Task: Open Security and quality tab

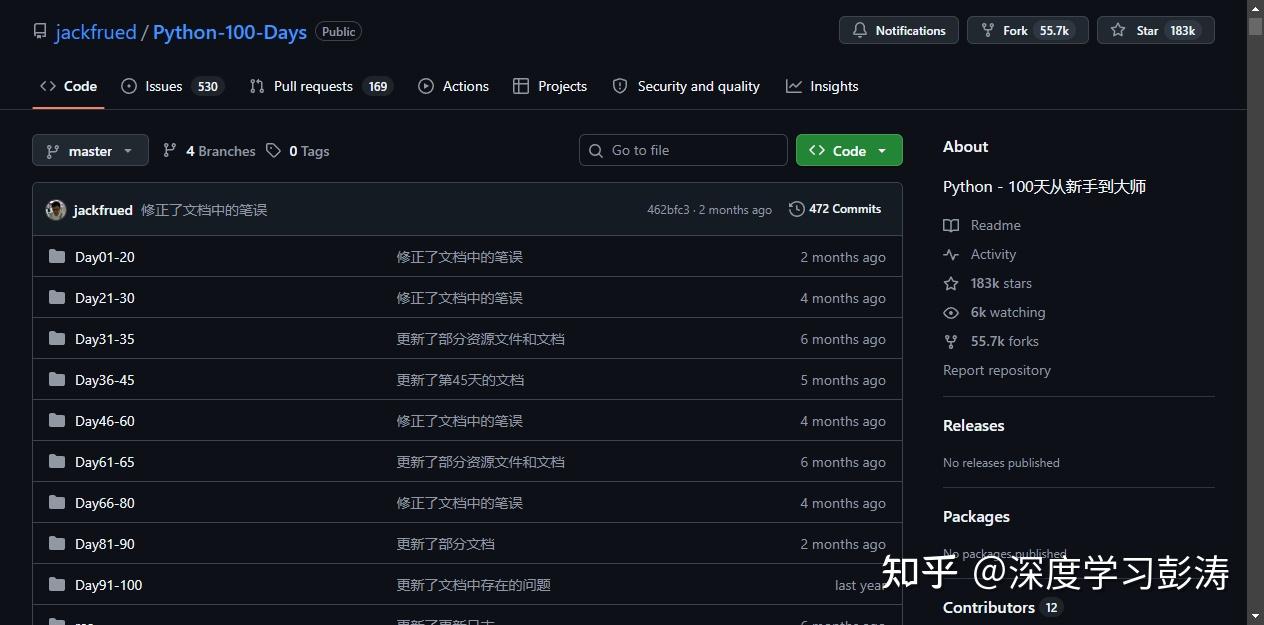Action: pos(686,86)
